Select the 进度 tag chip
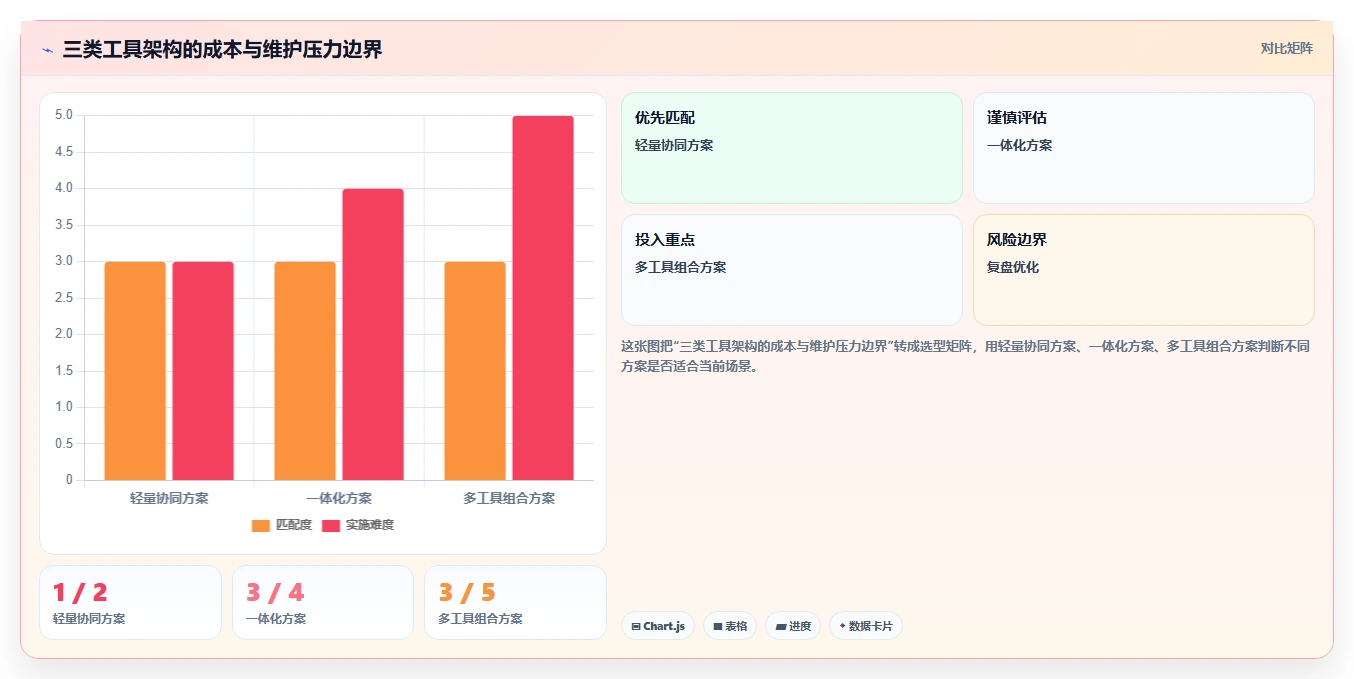Image resolution: width=1354 pixels, height=679 pixels. click(x=793, y=626)
